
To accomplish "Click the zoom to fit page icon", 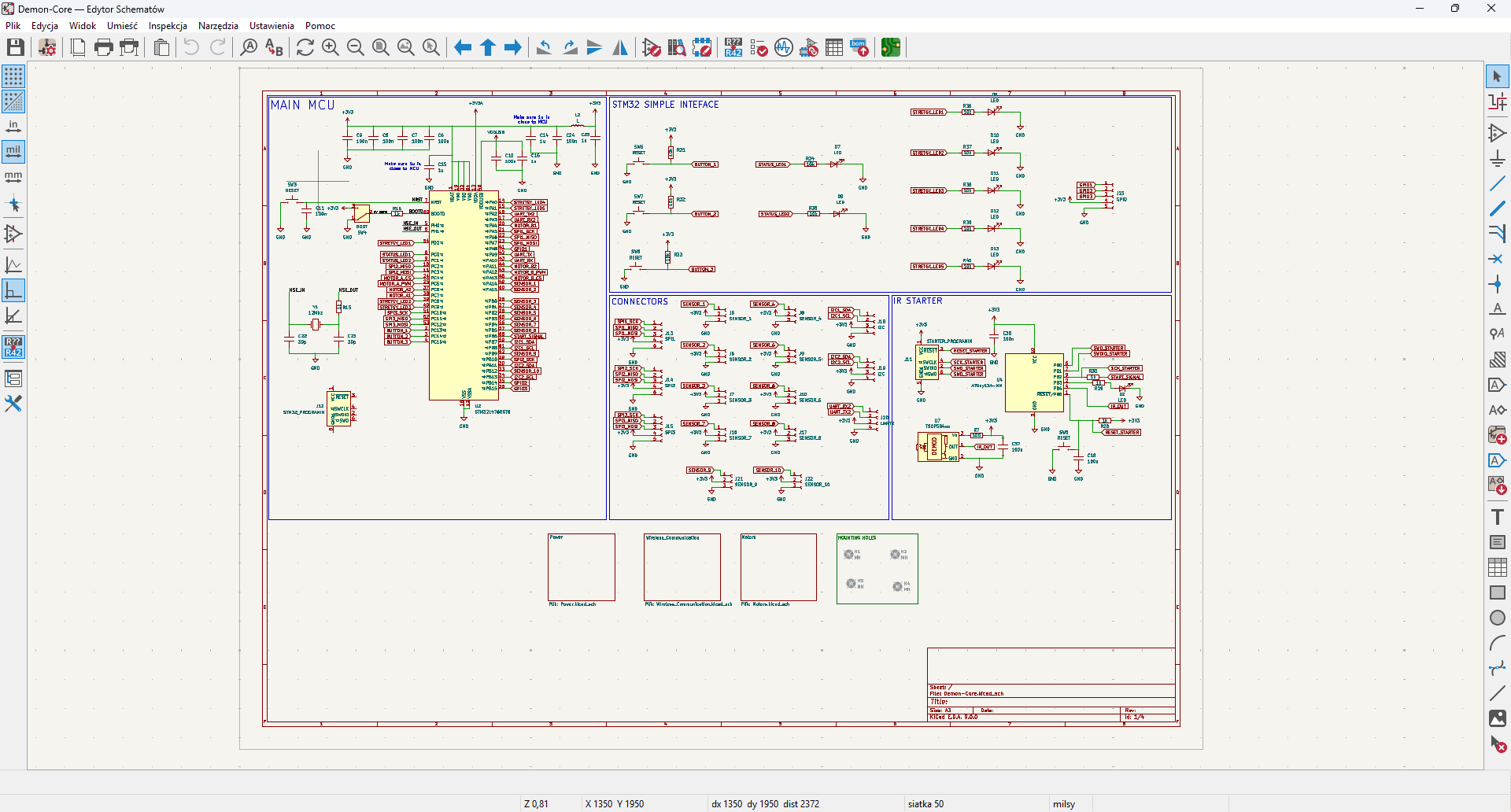I will pyautogui.click(x=381, y=48).
